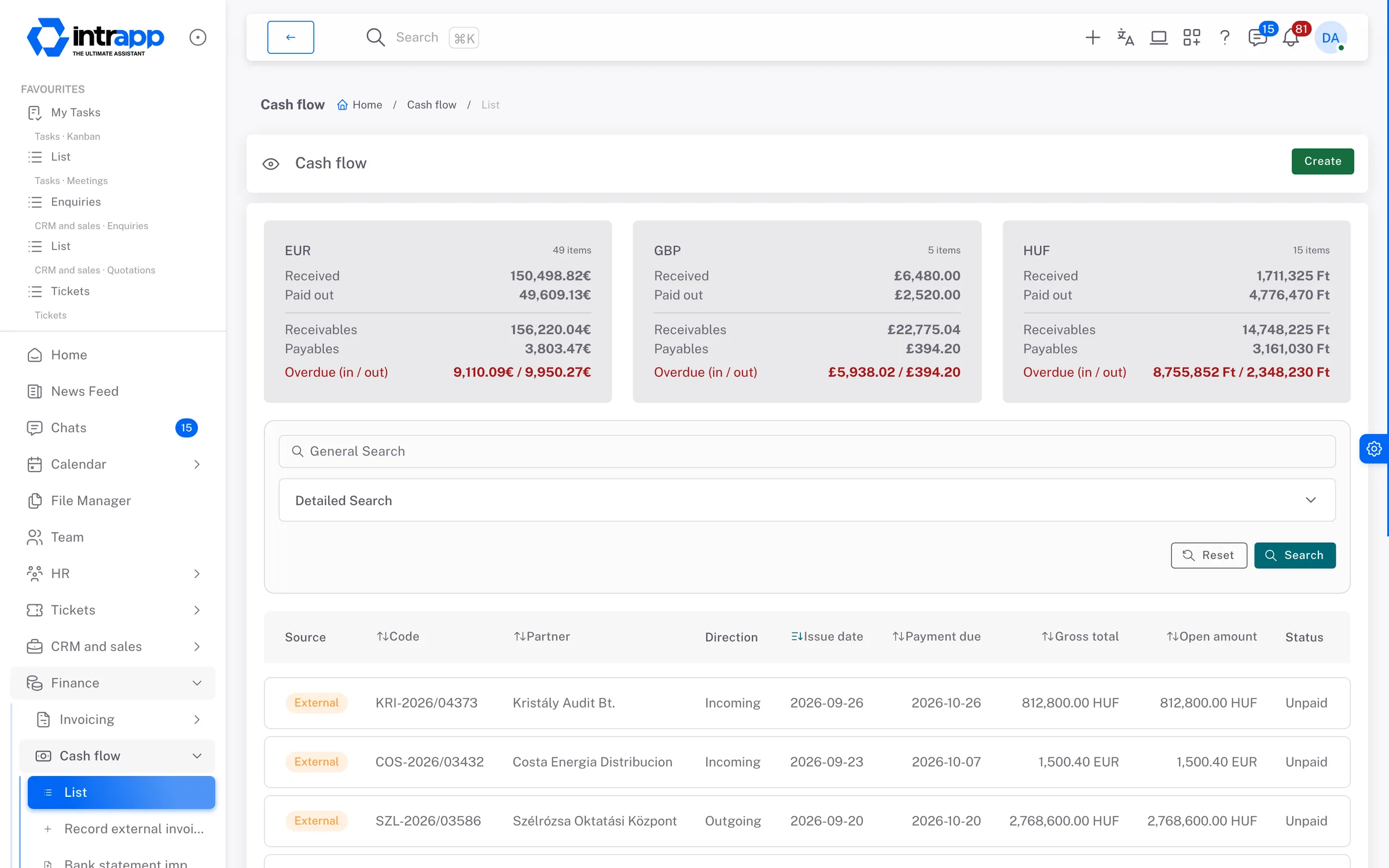
Task: Open the help question mark icon
Action: tap(1225, 38)
